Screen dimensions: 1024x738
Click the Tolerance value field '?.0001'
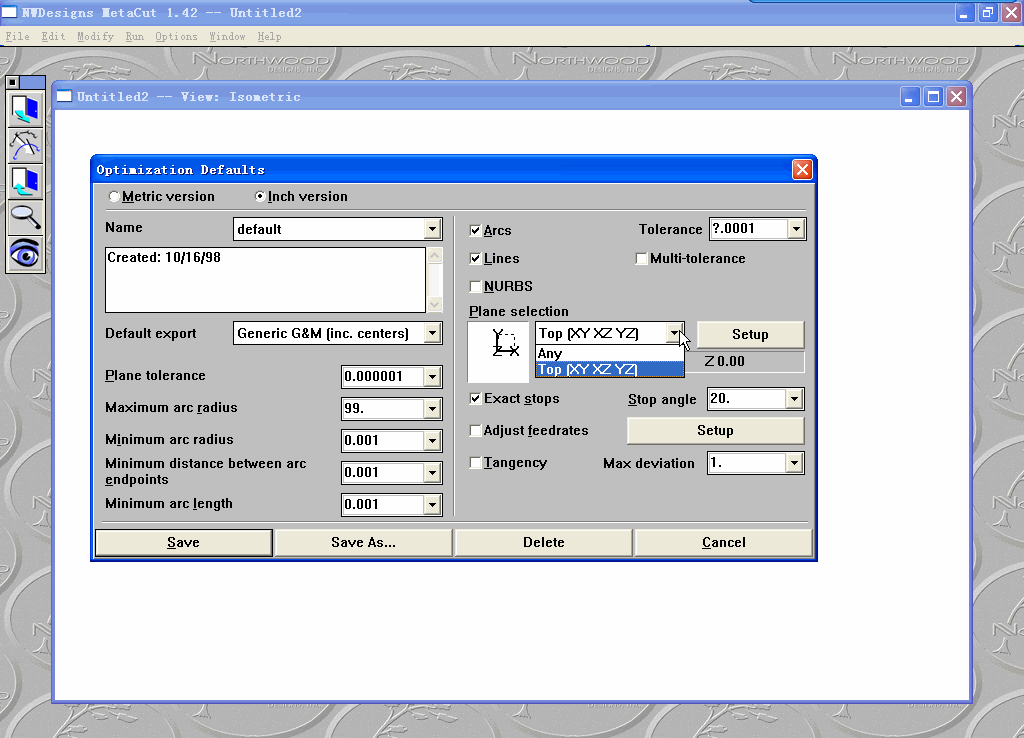(748, 229)
